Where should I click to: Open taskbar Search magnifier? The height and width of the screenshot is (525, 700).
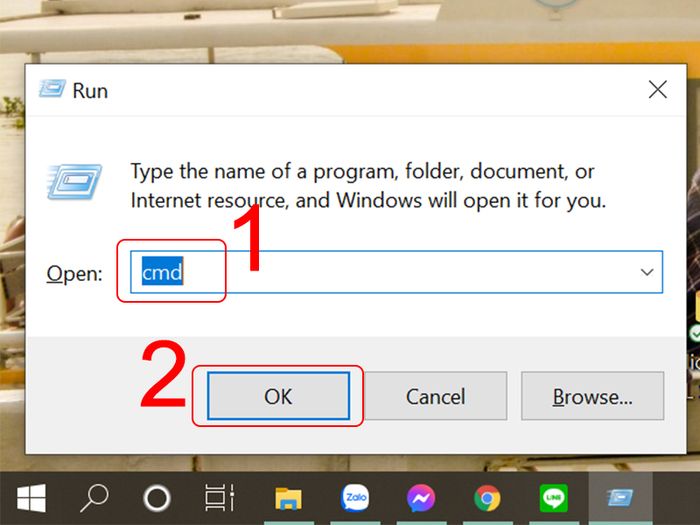tap(94, 498)
